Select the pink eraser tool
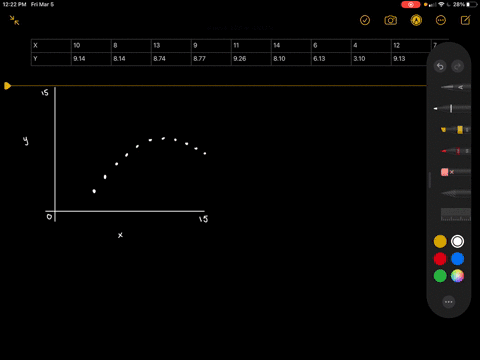The image size is (480, 360). click(456, 172)
